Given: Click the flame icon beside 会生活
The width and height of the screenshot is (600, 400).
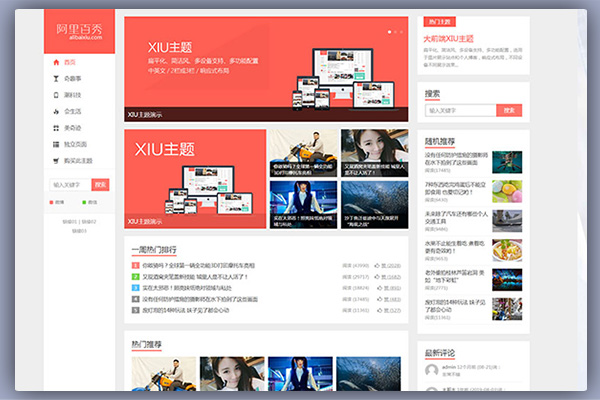Looking at the screenshot, I should tap(56, 111).
